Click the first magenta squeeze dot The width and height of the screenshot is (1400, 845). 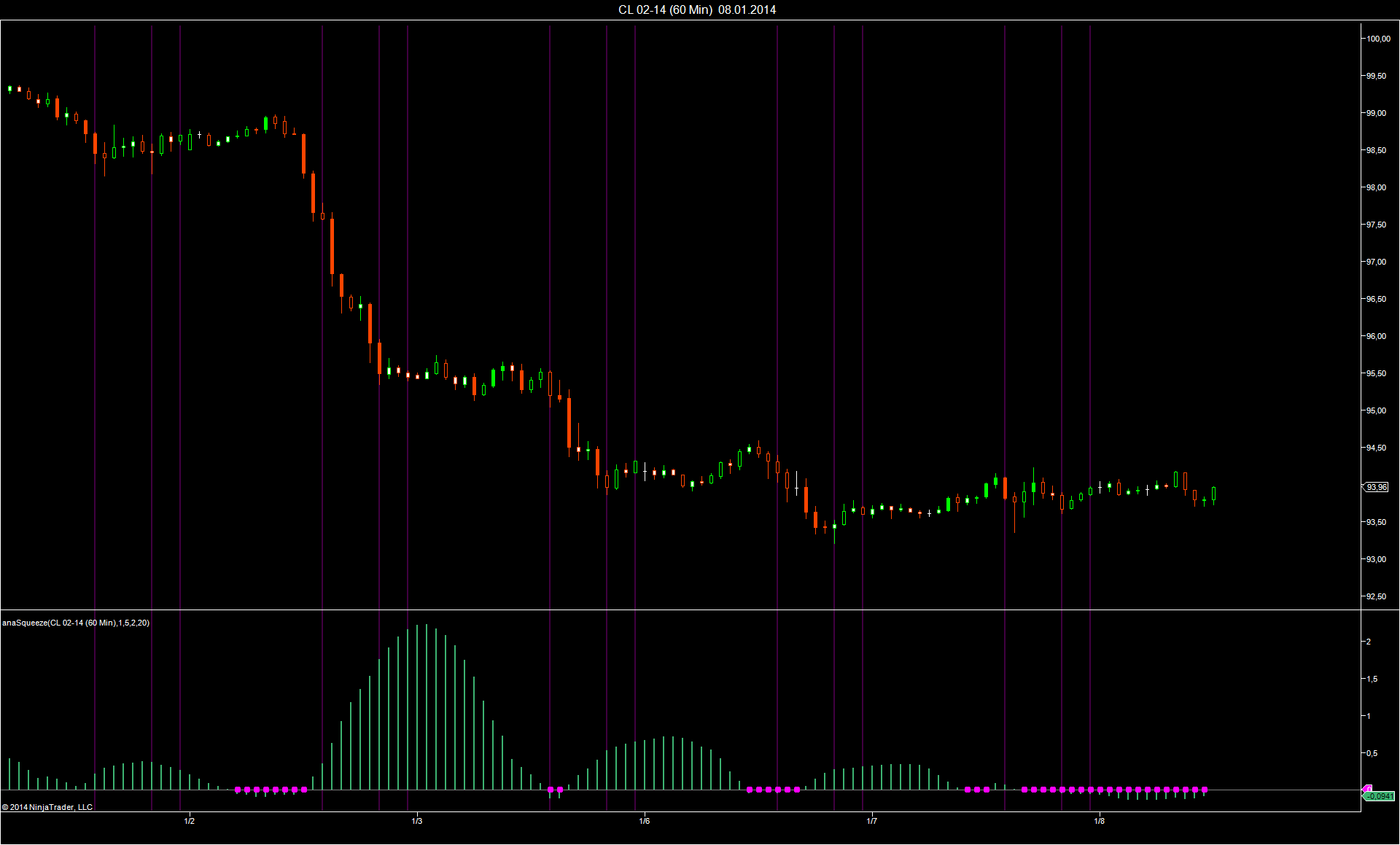pyautogui.click(x=238, y=790)
